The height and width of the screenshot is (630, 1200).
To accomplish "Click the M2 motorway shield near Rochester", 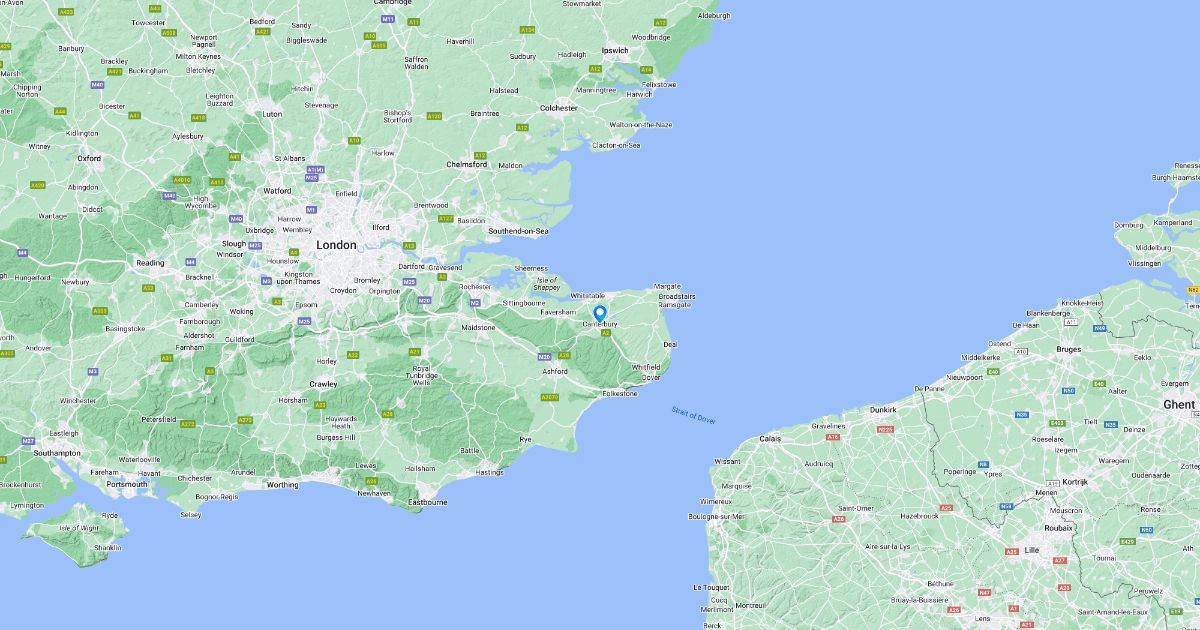I will 475,302.
